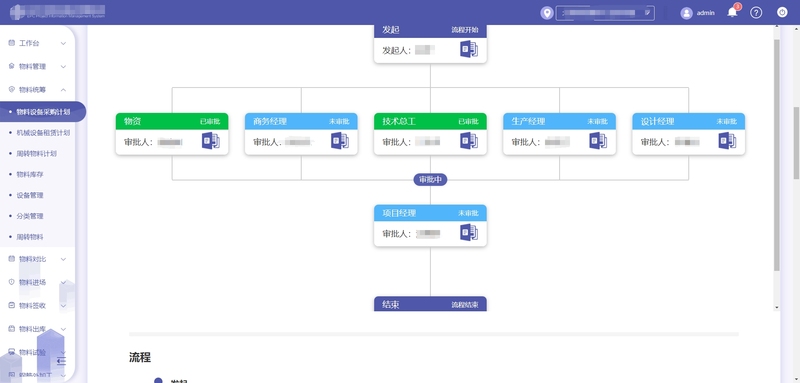Click the flowchart vertical scrollbar down arrow
The image size is (800, 383).
tap(777, 307)
